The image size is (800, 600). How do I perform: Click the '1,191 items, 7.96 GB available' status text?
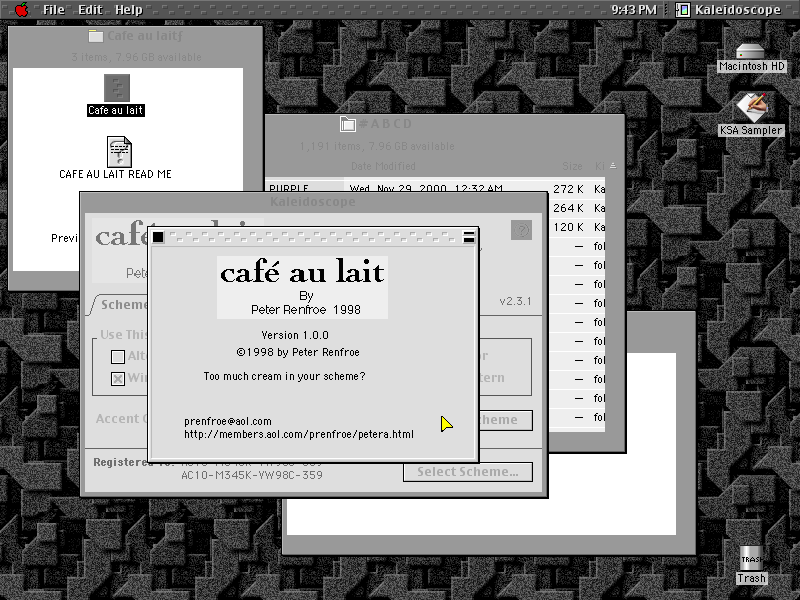point(377,146)
